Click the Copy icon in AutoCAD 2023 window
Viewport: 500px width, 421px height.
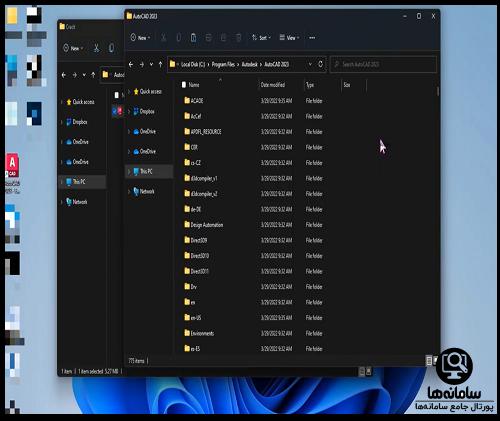pos(179,38)
